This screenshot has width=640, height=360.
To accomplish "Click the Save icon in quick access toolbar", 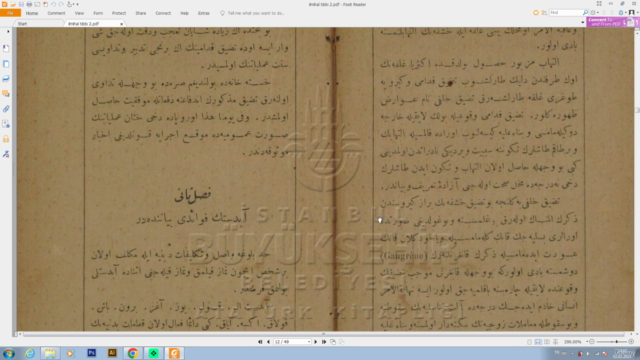I will pos(21,4).
